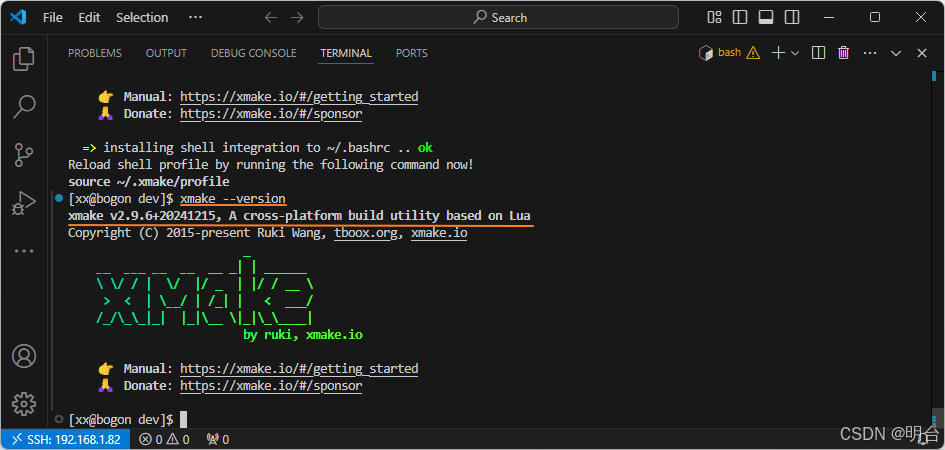Open top Donate sponsor link
The image size is (945, 450).
[271, 113]
